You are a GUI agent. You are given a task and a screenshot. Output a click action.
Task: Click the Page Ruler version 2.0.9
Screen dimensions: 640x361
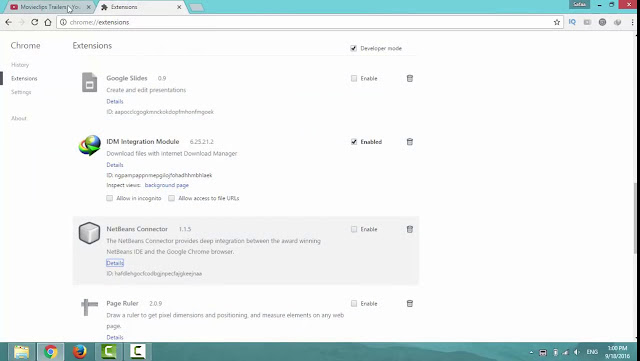(x=156, y=303)
